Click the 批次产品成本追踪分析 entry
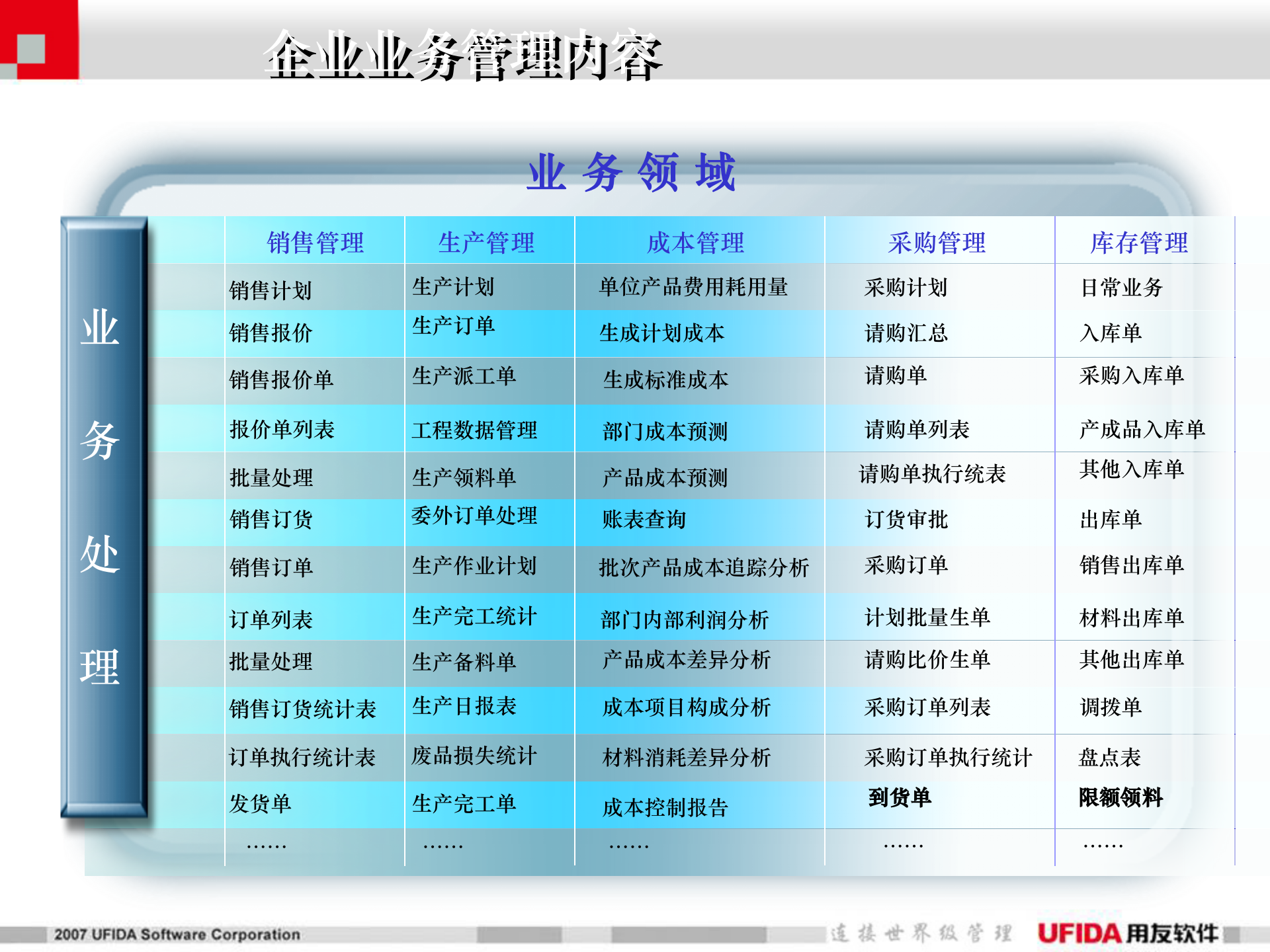Screen dimensions: 1270x952 [705, 568]
